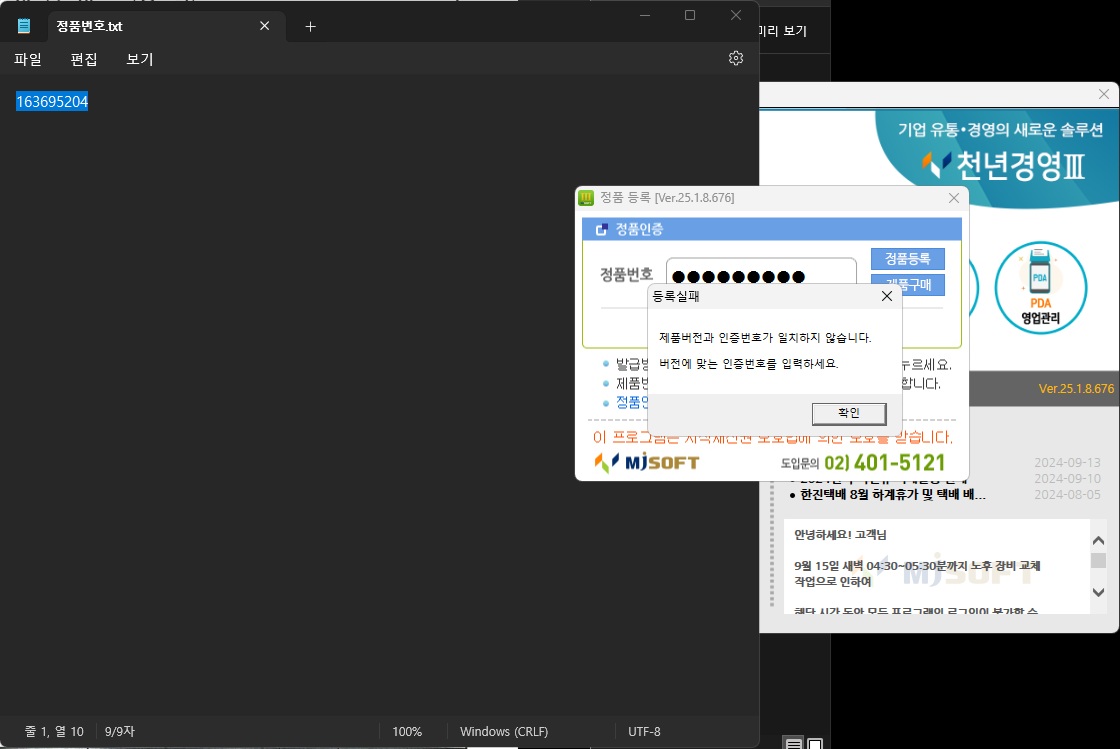Image resolution: width=1120 pixels, height=749 pixels.
Task: Close the 천년경영 launcher window
Action: [x=1104, y=94]
